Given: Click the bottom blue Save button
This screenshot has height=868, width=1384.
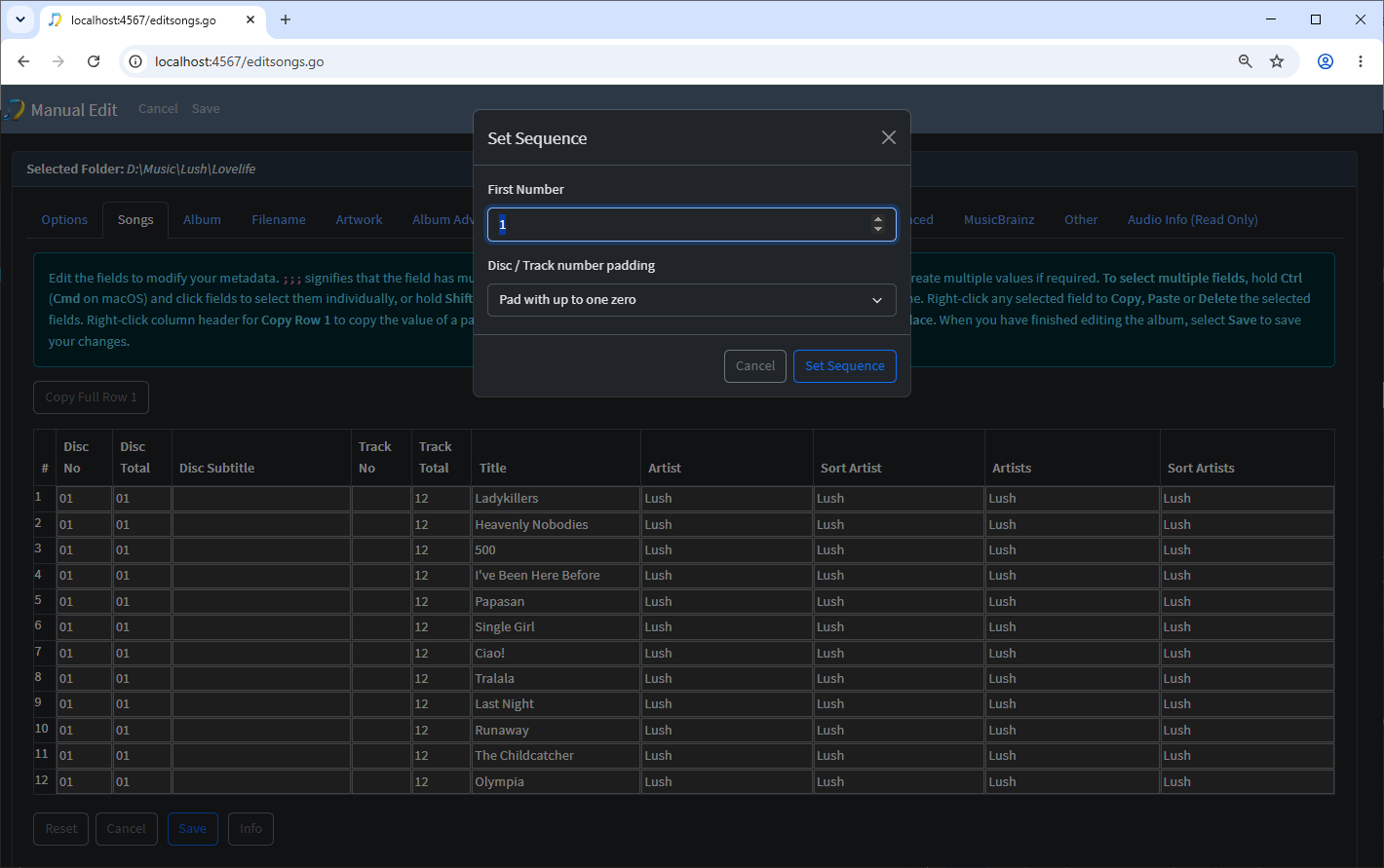Looking at the screenshot, I should point(192,829).
